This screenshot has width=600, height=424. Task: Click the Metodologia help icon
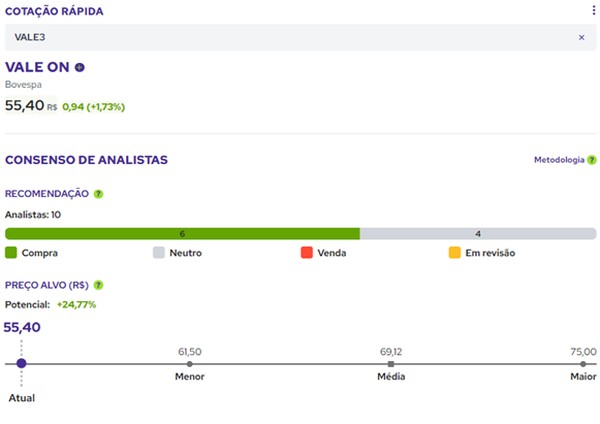(x=592, y=160)
